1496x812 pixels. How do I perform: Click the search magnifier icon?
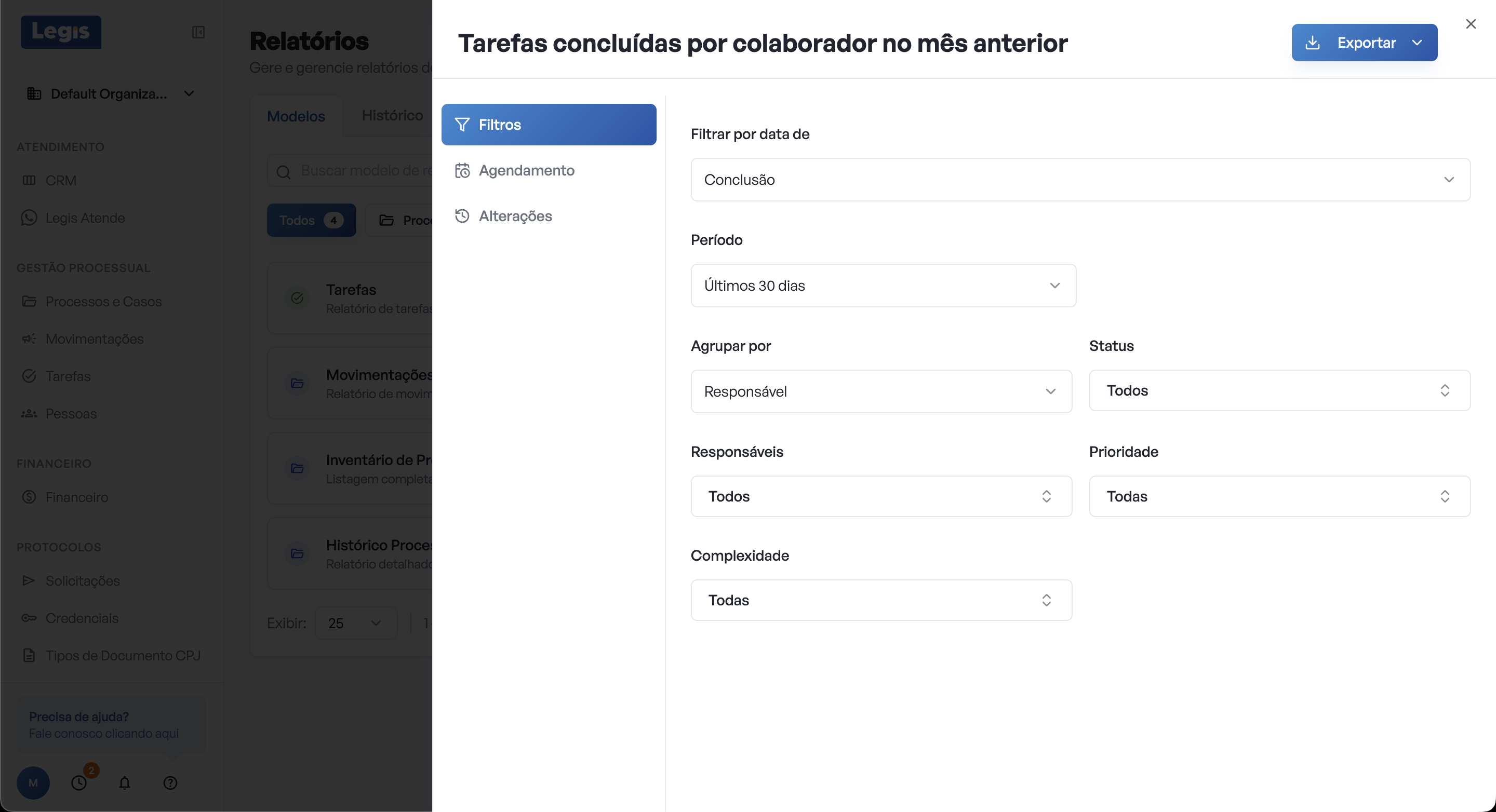[x=284, y=172]
